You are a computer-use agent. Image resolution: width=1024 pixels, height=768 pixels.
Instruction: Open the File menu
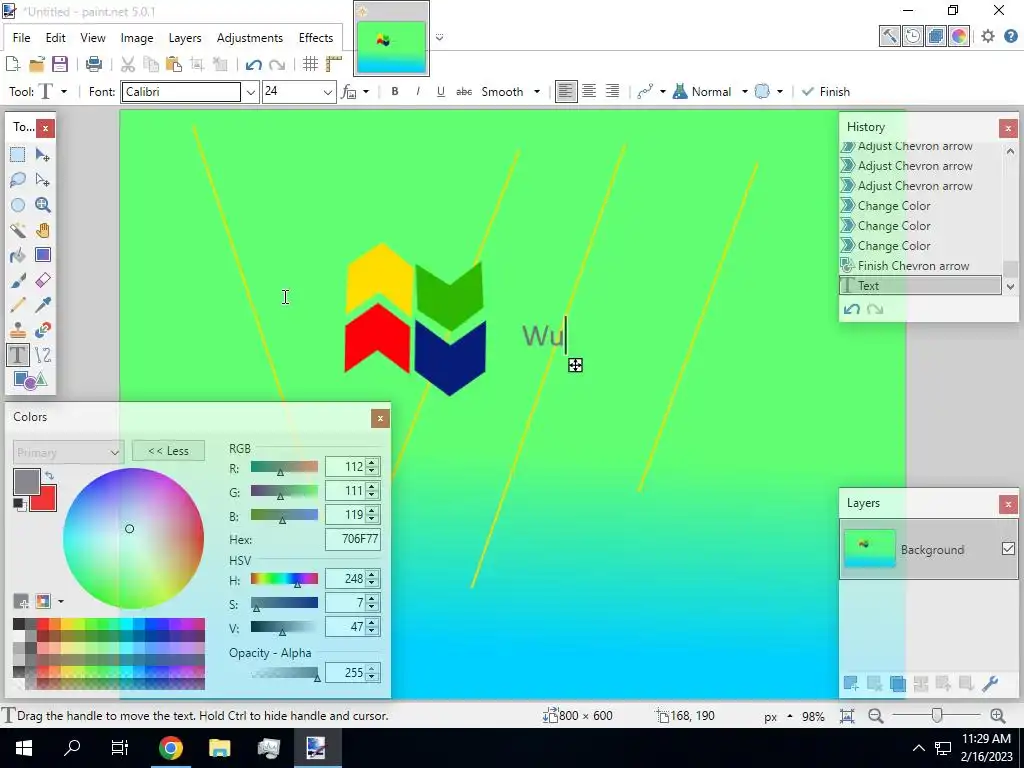22,38
